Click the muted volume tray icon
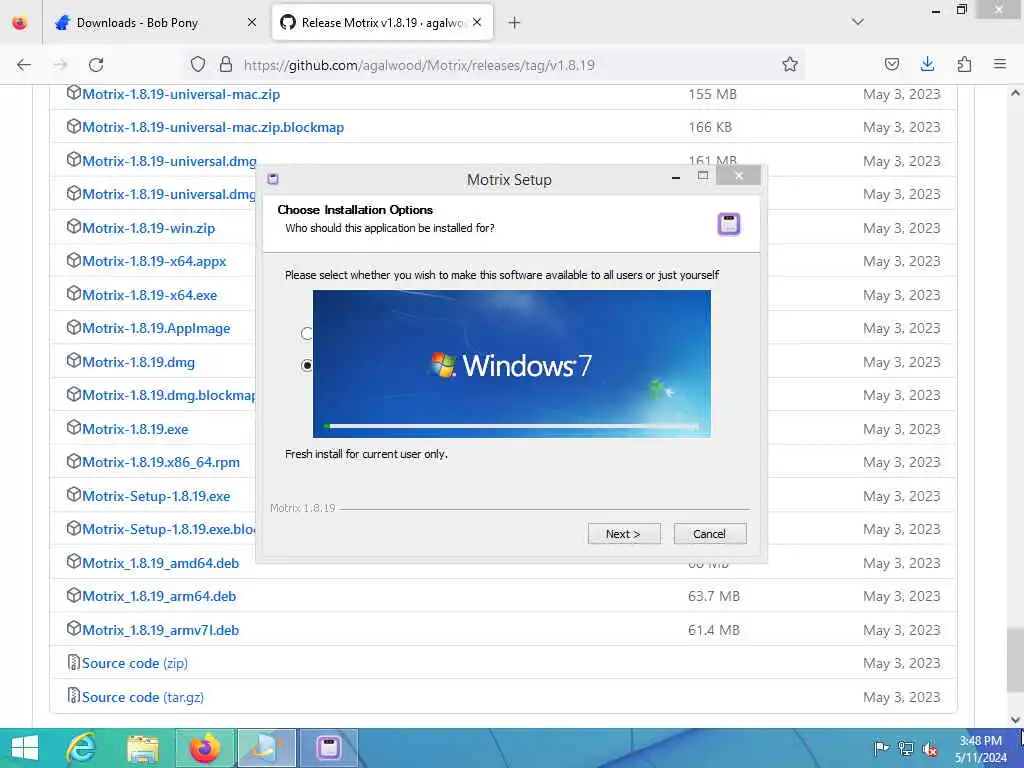1024x768 pixels. [929, 748]
